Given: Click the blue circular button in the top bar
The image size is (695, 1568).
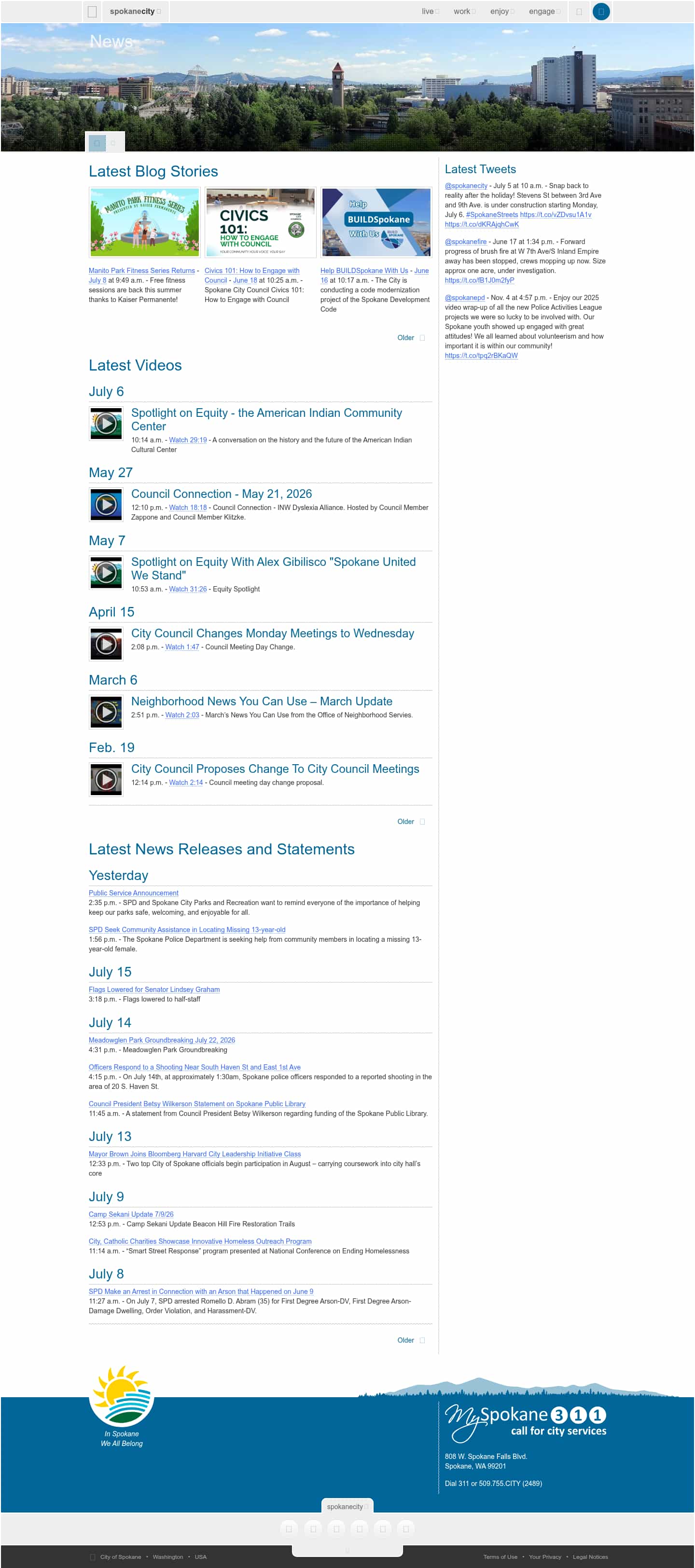Looking at the screenshot, I should (x=600, y=12).
